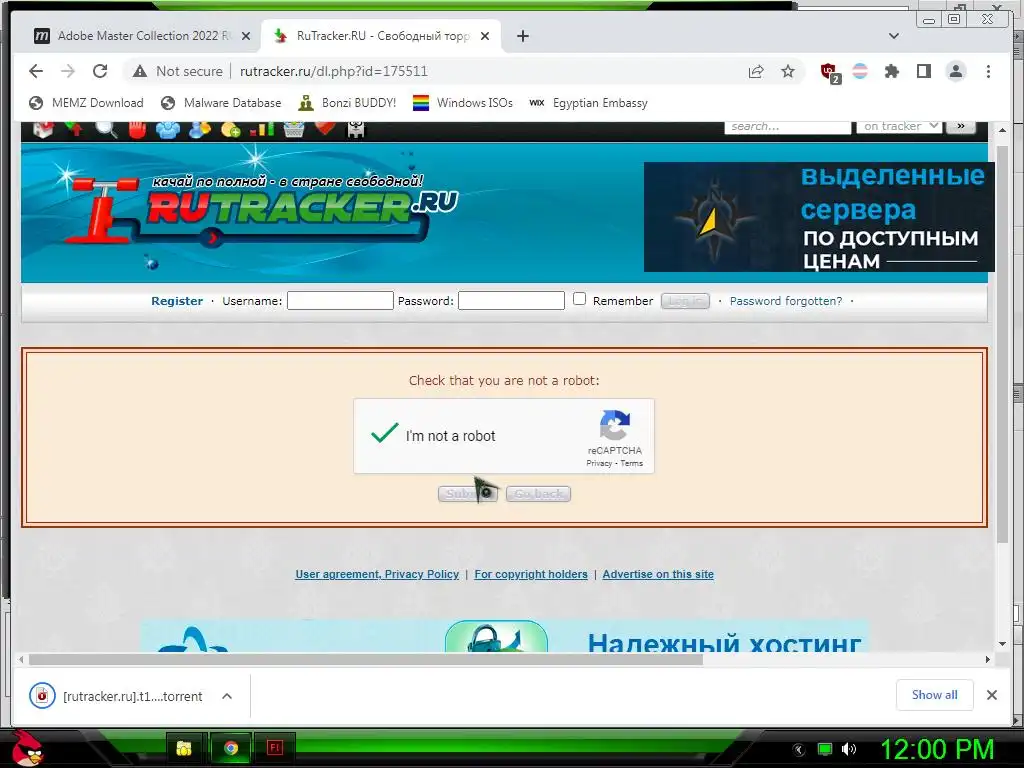Open the Advertise on this site link
Screen dimensions: 1024x768
pos(658,574)
